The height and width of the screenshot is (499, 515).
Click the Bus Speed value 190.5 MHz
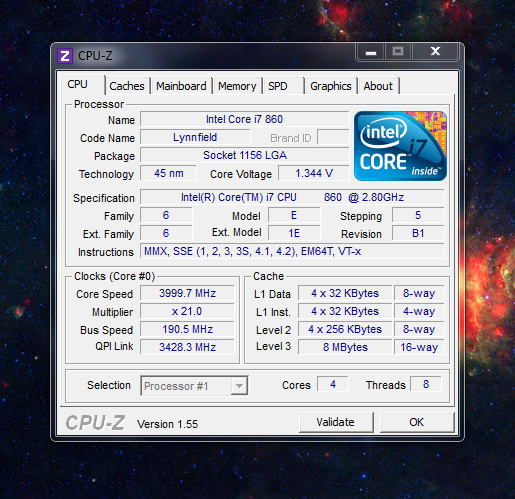coord(187,329)
